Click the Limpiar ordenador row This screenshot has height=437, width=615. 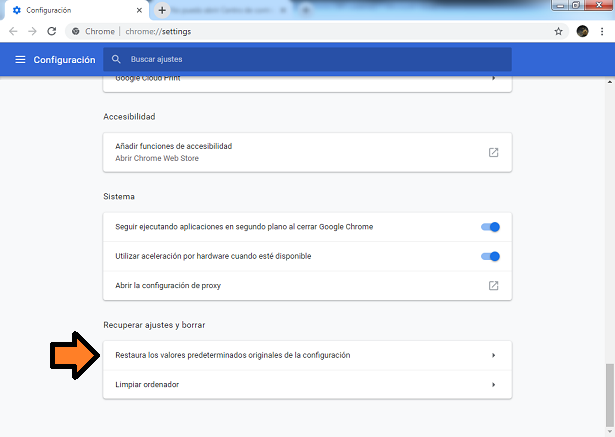click(x=307, y=384)
